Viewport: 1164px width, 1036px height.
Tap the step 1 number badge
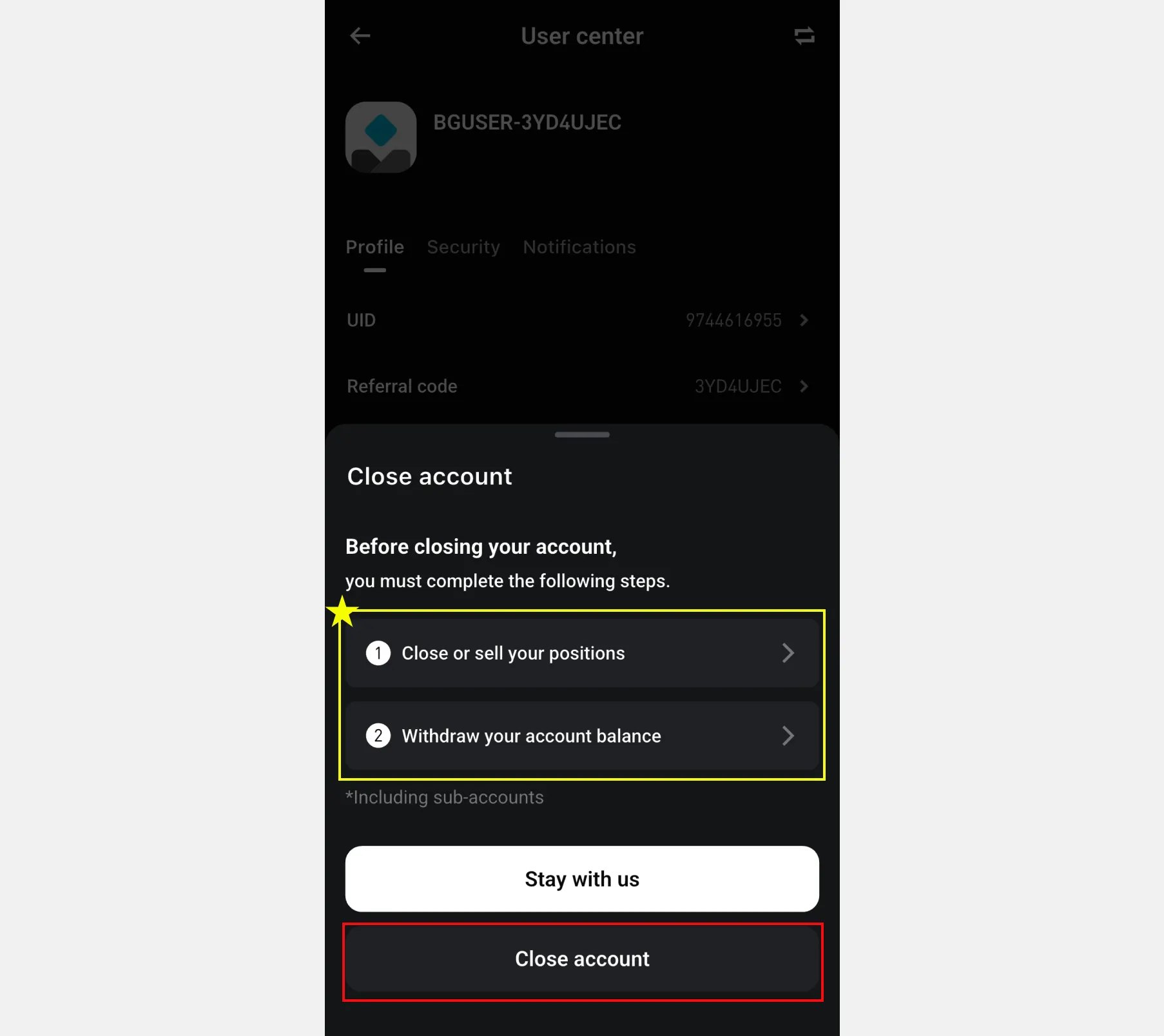tap(378, 653)
